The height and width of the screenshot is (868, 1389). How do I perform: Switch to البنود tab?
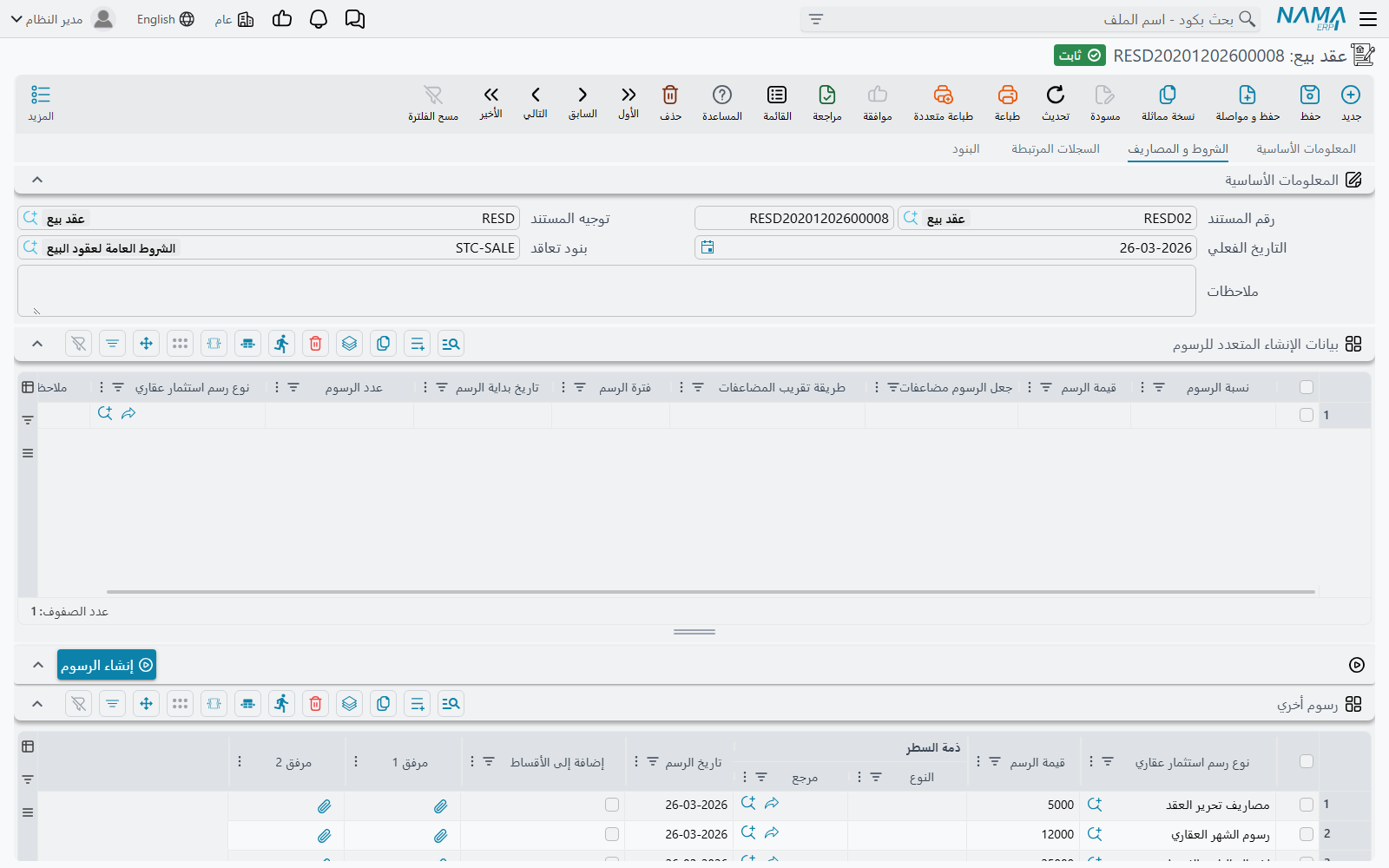point(965,149)
